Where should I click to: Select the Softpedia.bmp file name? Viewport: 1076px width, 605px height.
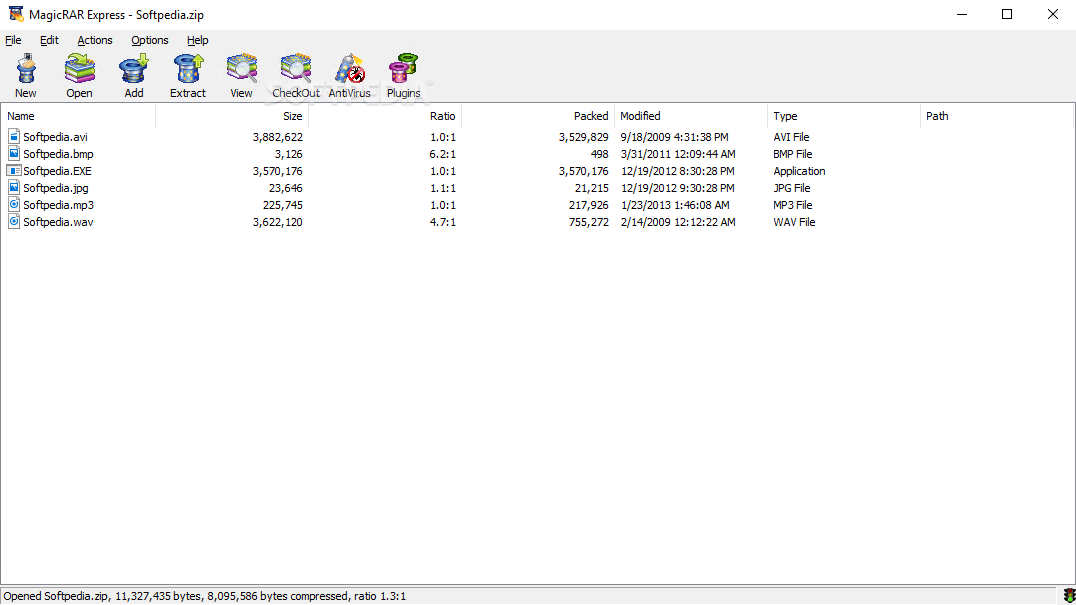tap(58, 154)
